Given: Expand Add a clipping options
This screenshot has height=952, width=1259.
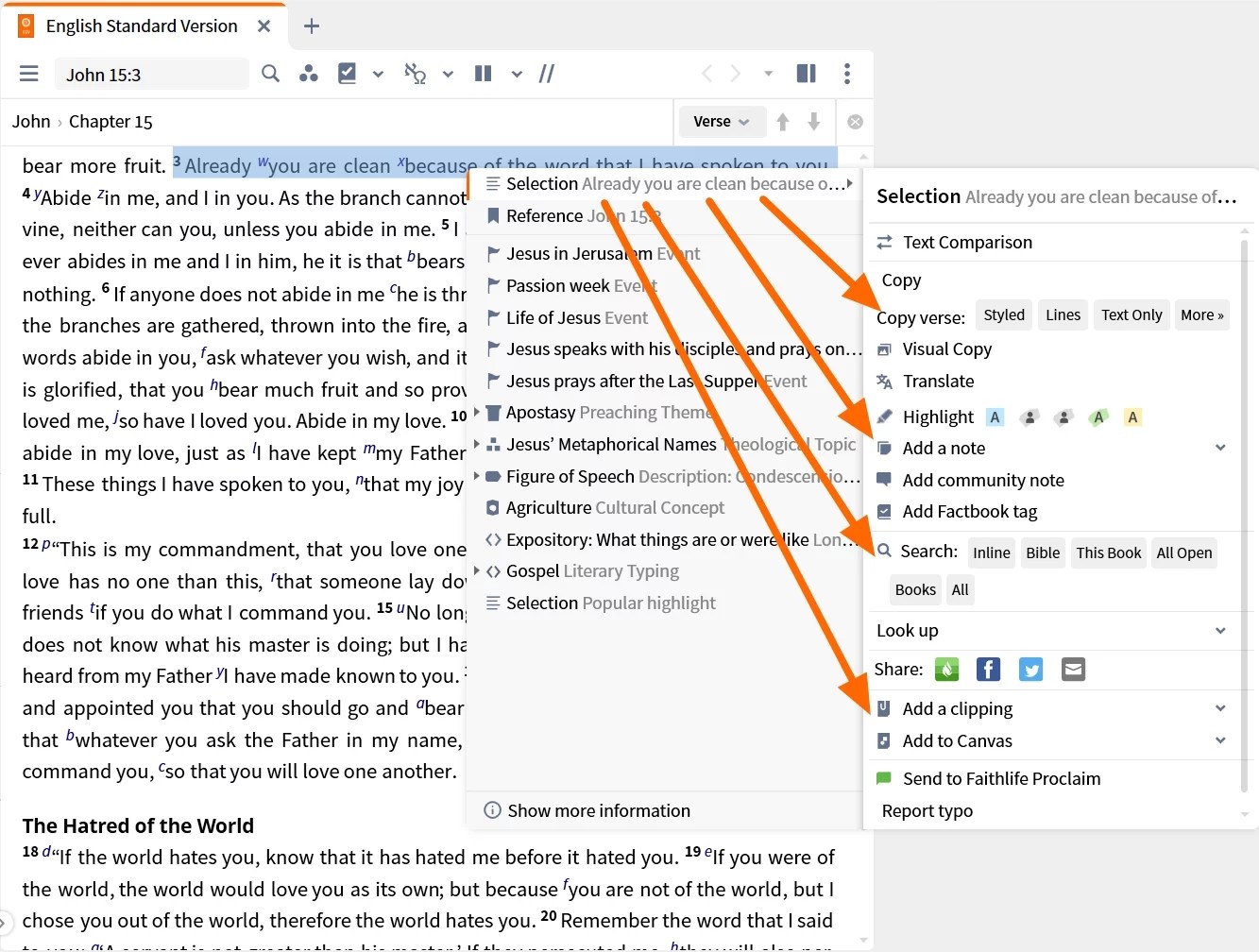Looking at the screenshot, I should pyautogui.click(x=1220, y=708).
